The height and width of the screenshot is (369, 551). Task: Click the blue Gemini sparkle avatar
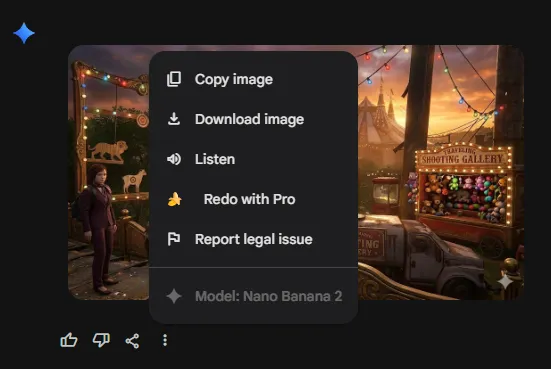(x=24, y=33)
